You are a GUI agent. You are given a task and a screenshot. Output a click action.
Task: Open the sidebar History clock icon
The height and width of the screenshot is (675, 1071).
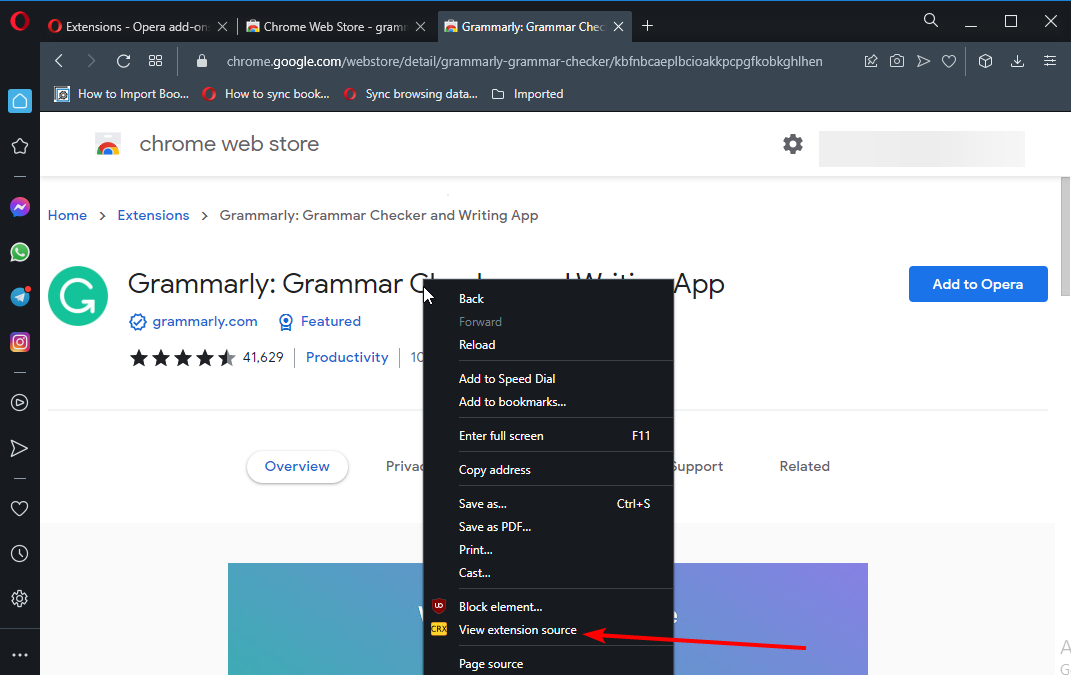coord(19,553)
